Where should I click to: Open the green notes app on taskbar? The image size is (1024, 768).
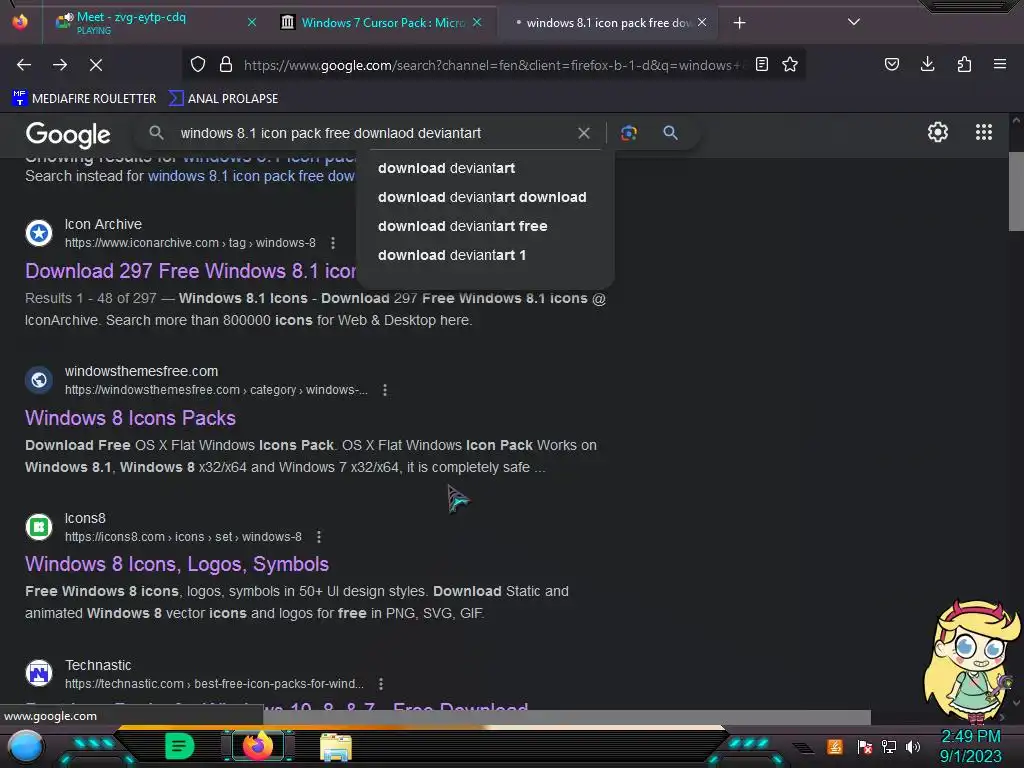[x=179, y=746]
